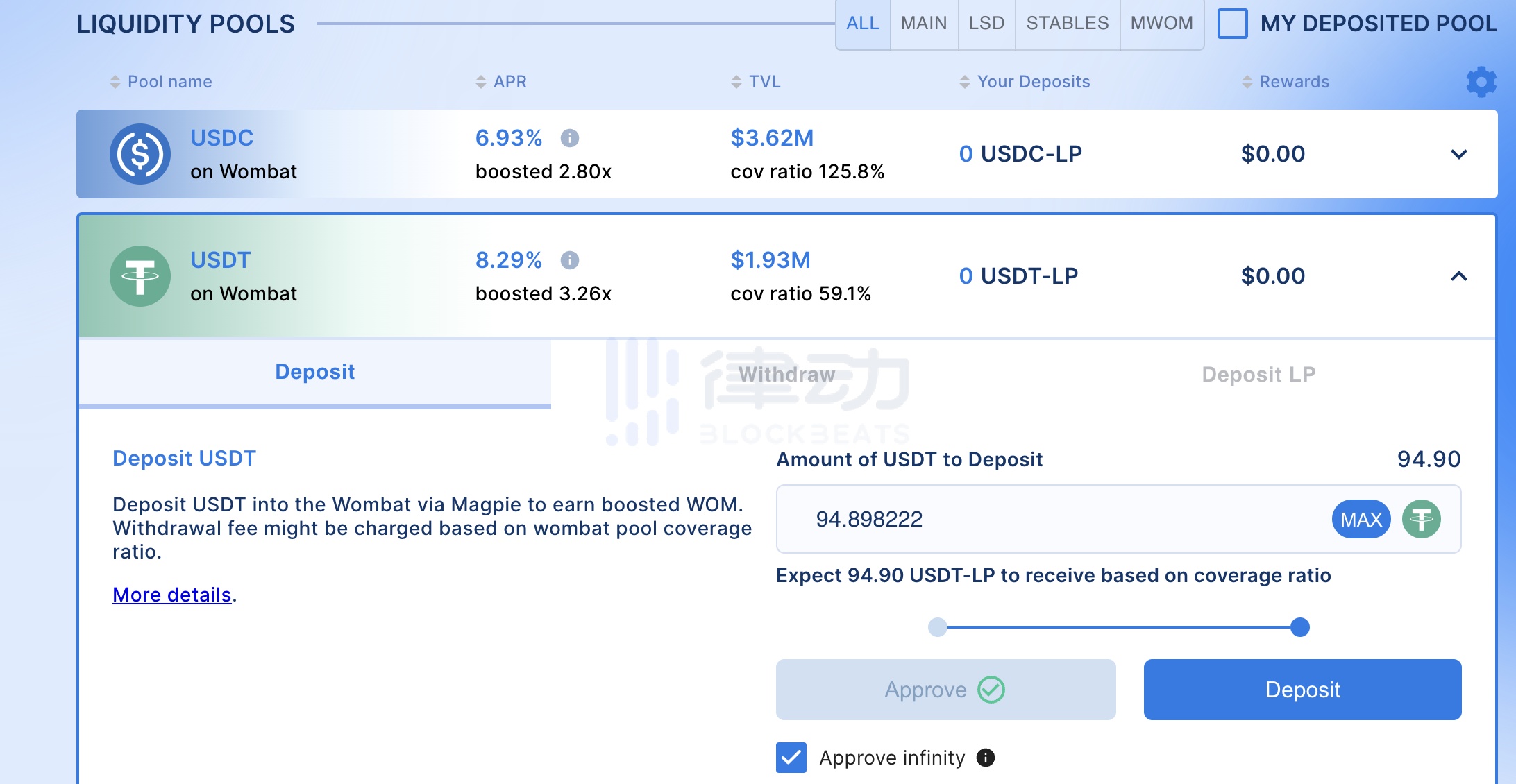Image resolution: width=1516 pixels, height=784 pixels.
Task: Sort by the Pool name column arrows
Action: 115,82
